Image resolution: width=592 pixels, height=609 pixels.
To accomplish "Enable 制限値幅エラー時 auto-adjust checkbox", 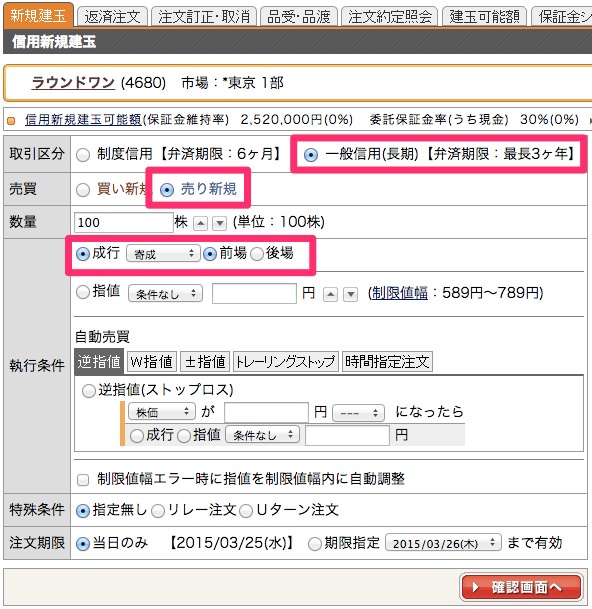I will (83, 480).
